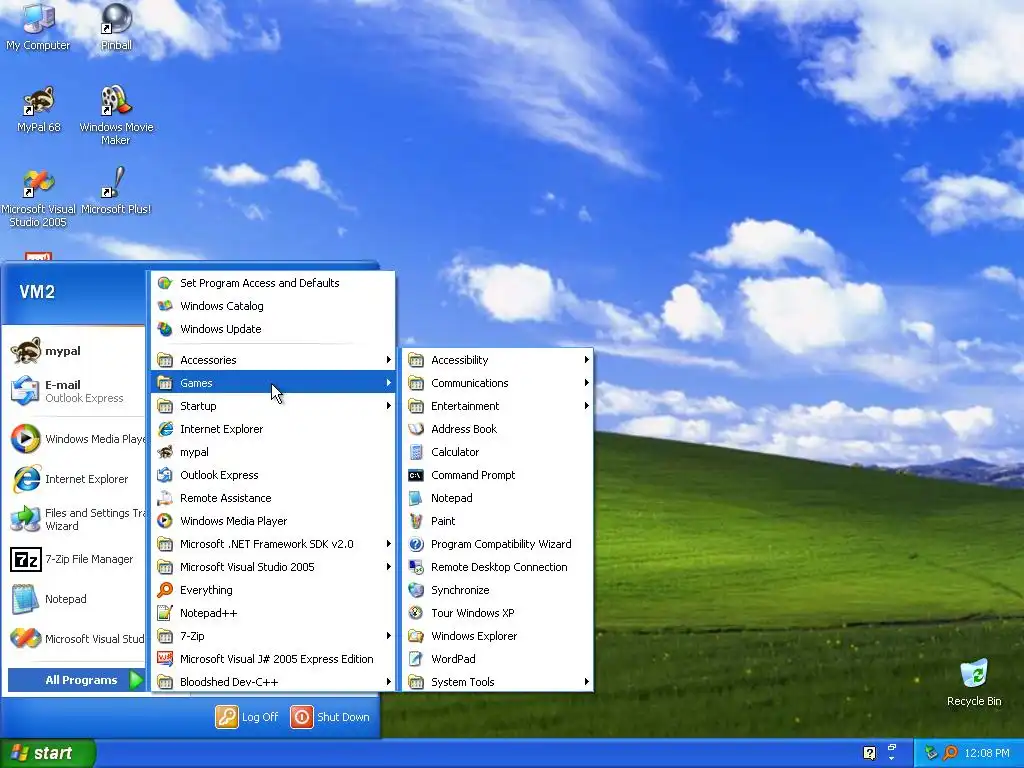Click the Start button on taskbar

47,753
